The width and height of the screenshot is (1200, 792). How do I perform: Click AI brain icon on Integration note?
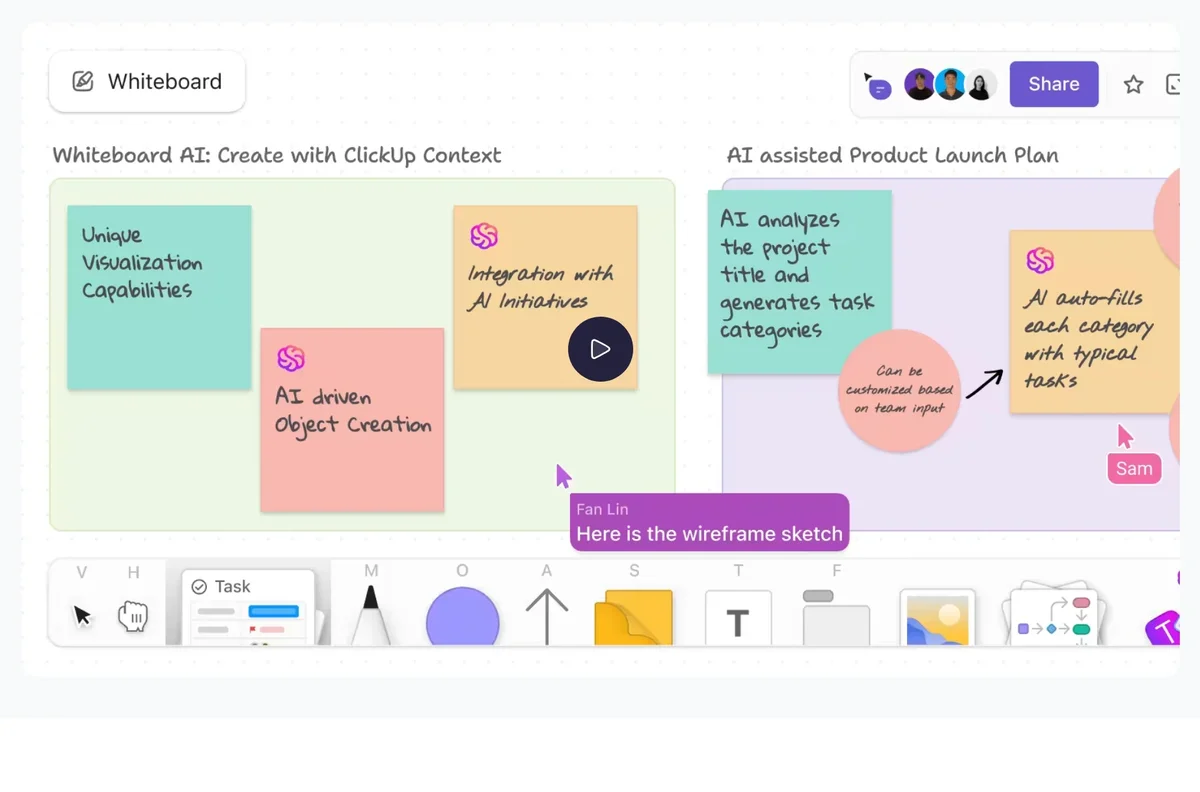(x=484, y=236)
